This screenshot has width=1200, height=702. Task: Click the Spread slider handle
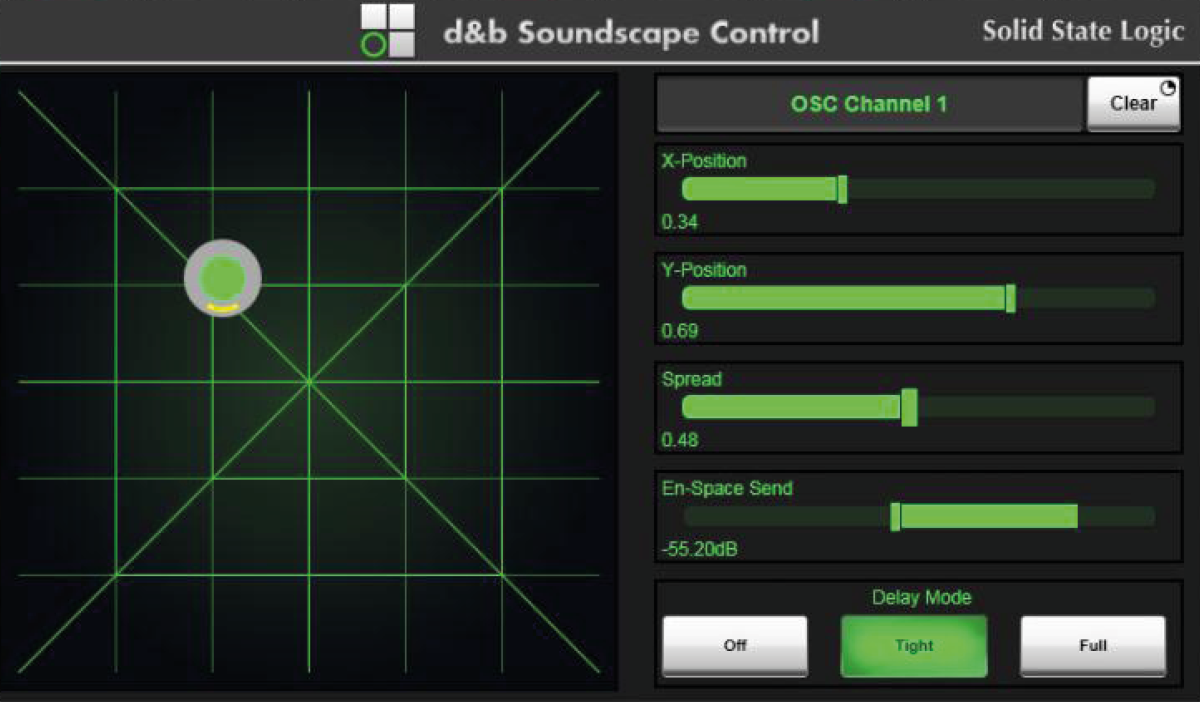click(909, 407)
